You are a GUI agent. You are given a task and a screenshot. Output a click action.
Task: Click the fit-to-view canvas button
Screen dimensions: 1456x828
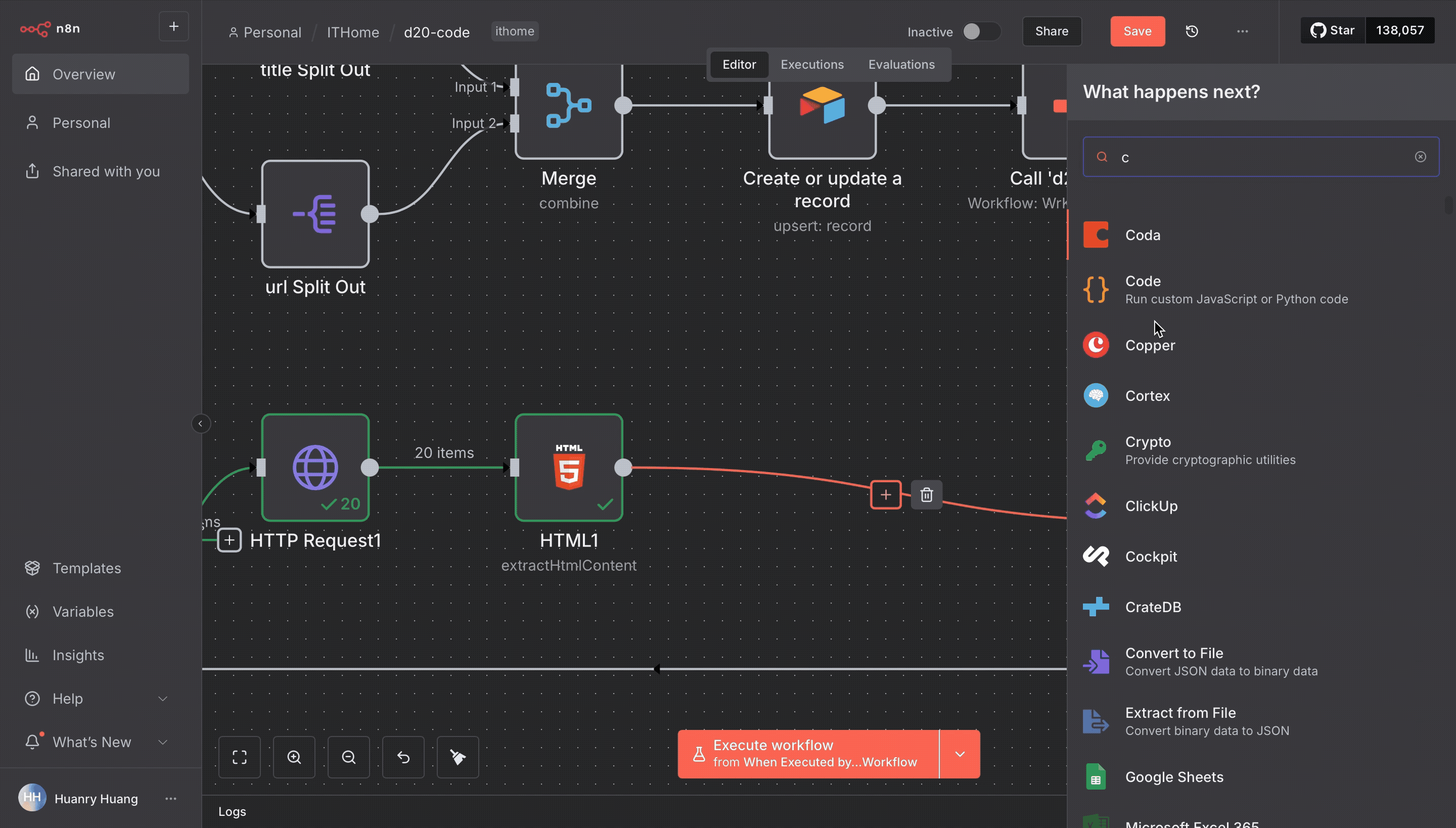coord(240,757)
